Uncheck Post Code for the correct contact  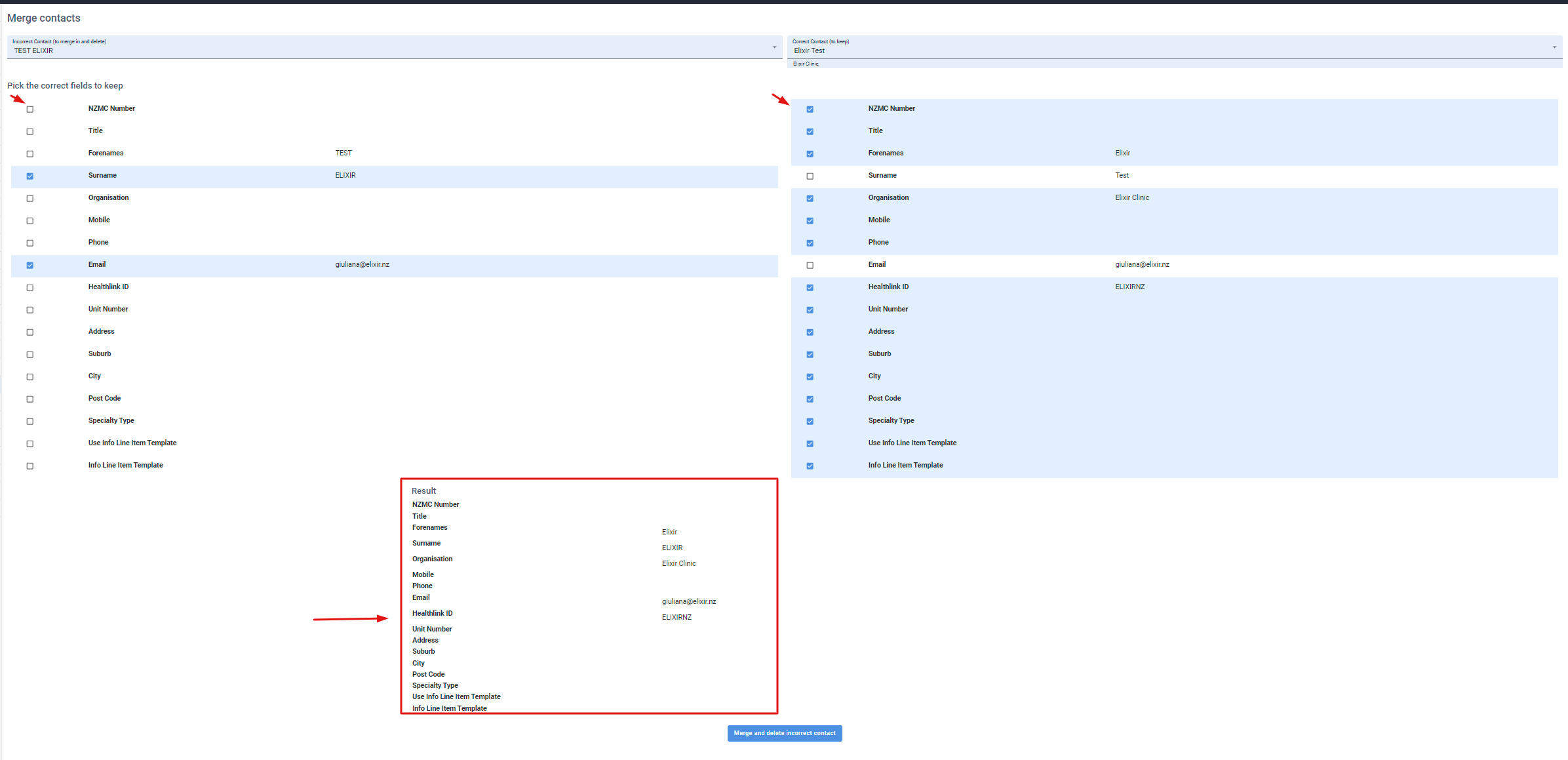pos(810,399)
